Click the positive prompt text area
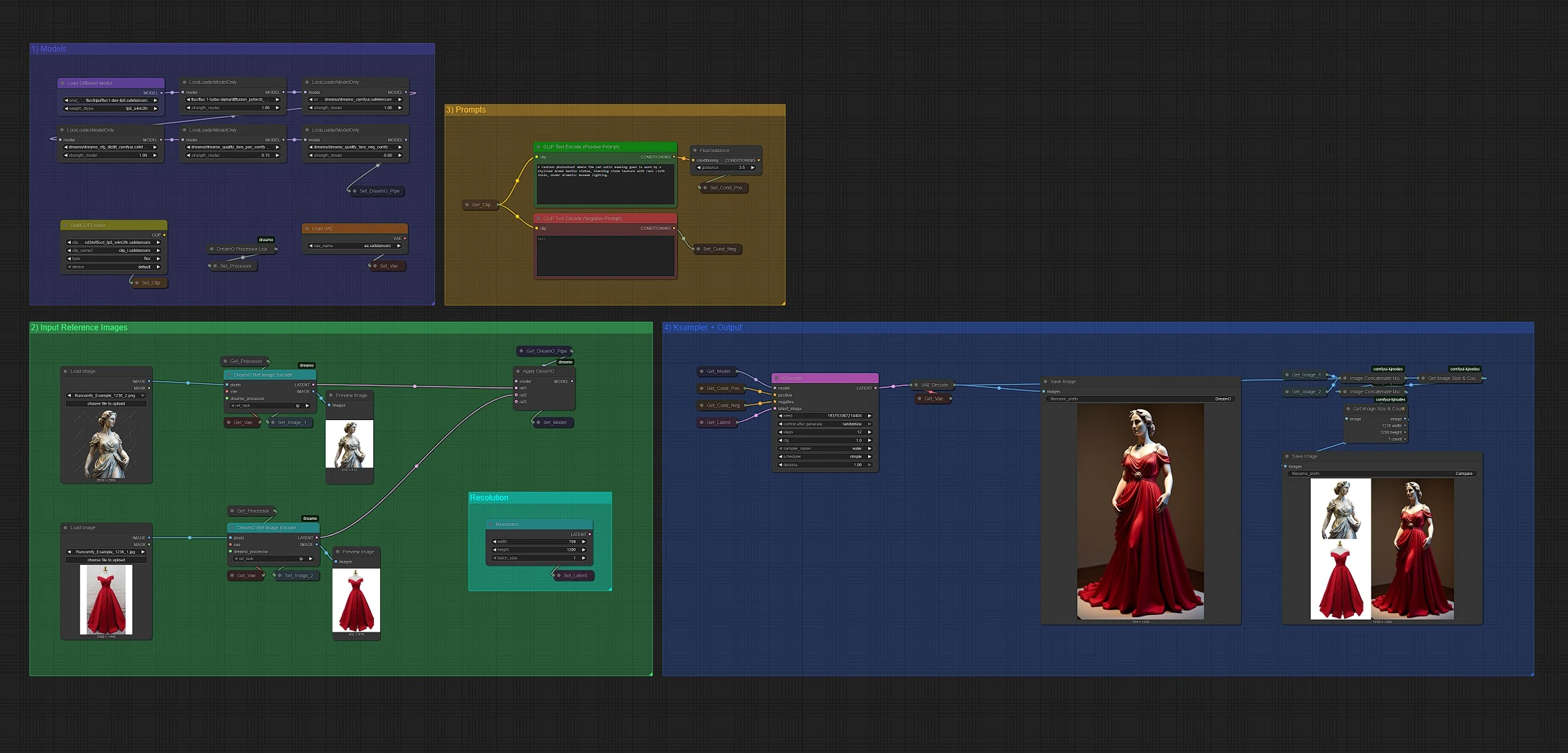The image size is (1568, 753). pos(605,184)
